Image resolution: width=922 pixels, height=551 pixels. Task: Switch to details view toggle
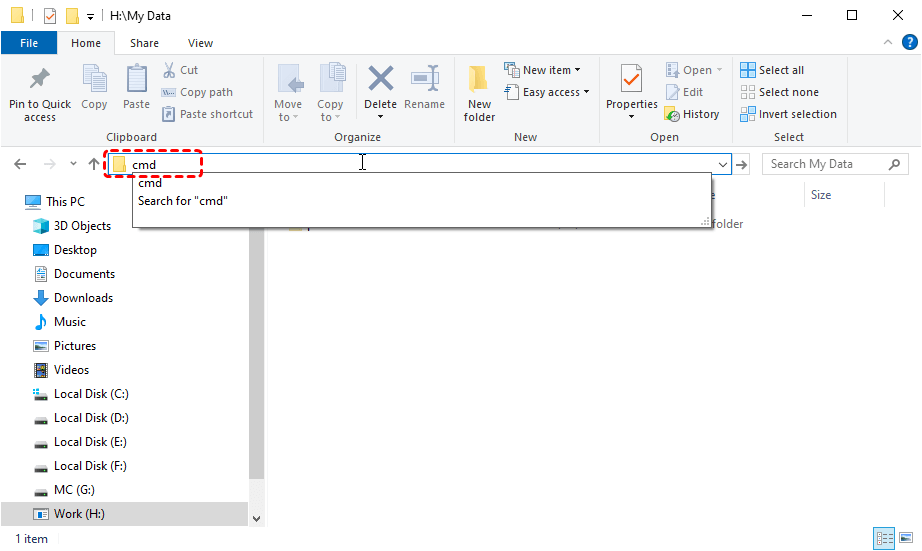[x=884, y=539]
